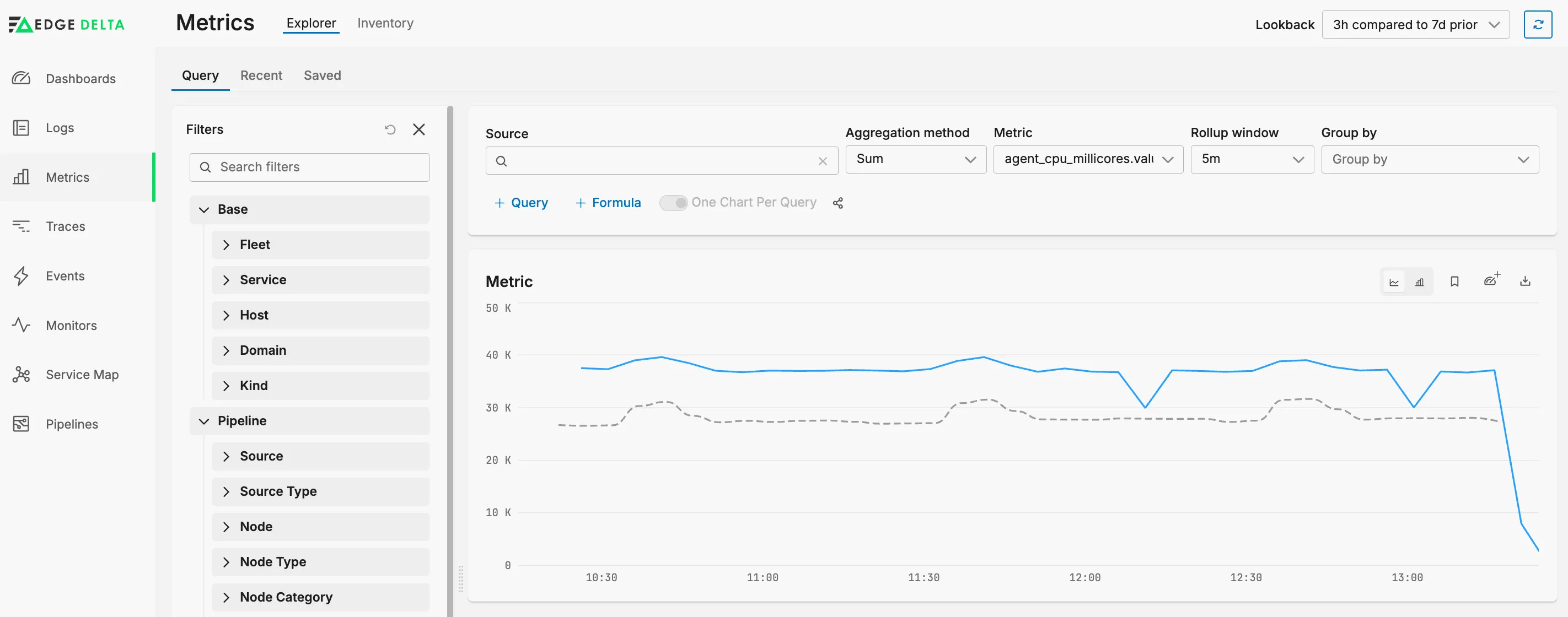Screen dimensions: 1568x617
Task: Open the Rollup window 5m dropdown
Action: click(1252, 159)
